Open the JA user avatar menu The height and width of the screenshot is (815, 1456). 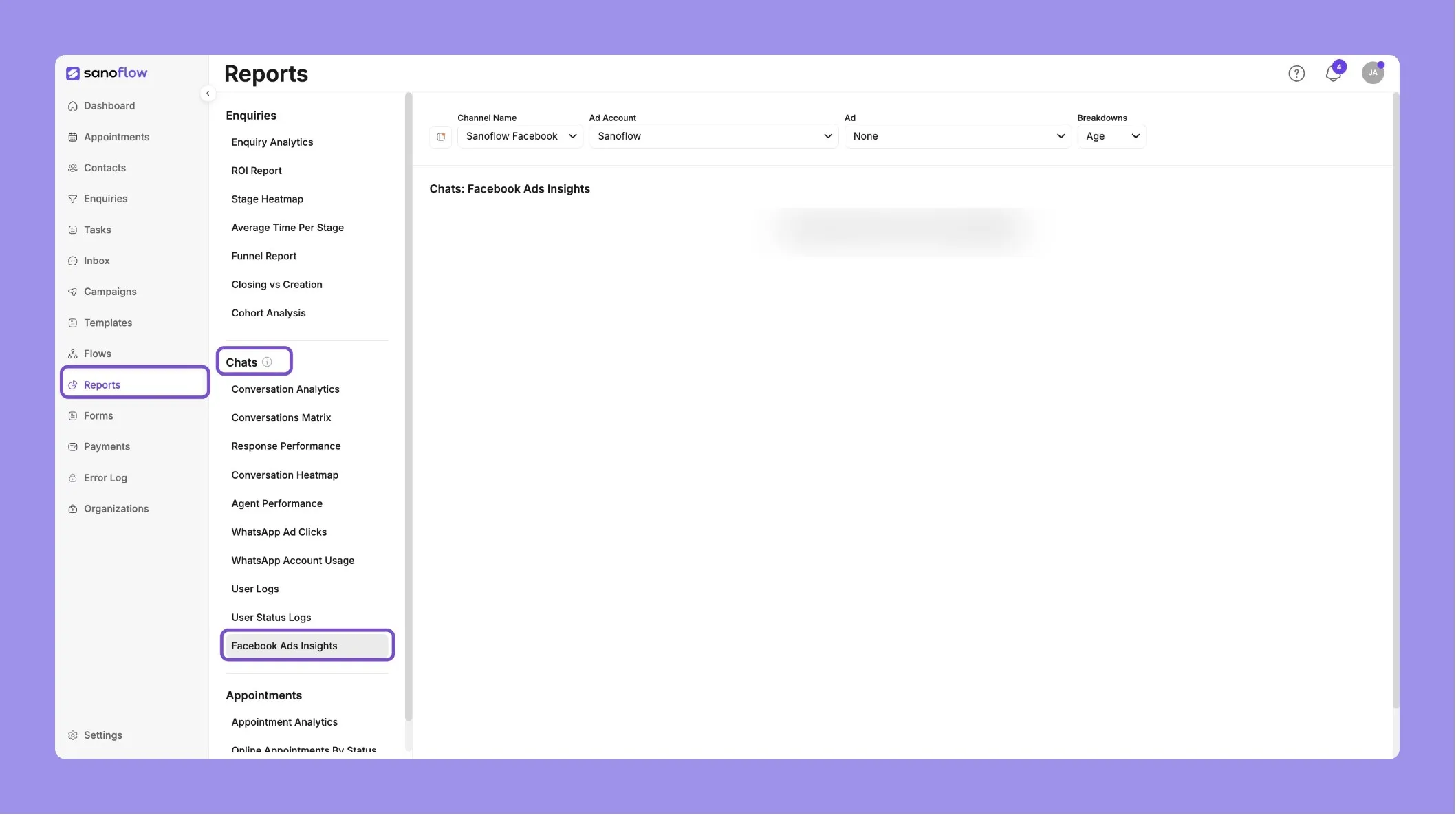(x=1373, y=73)
